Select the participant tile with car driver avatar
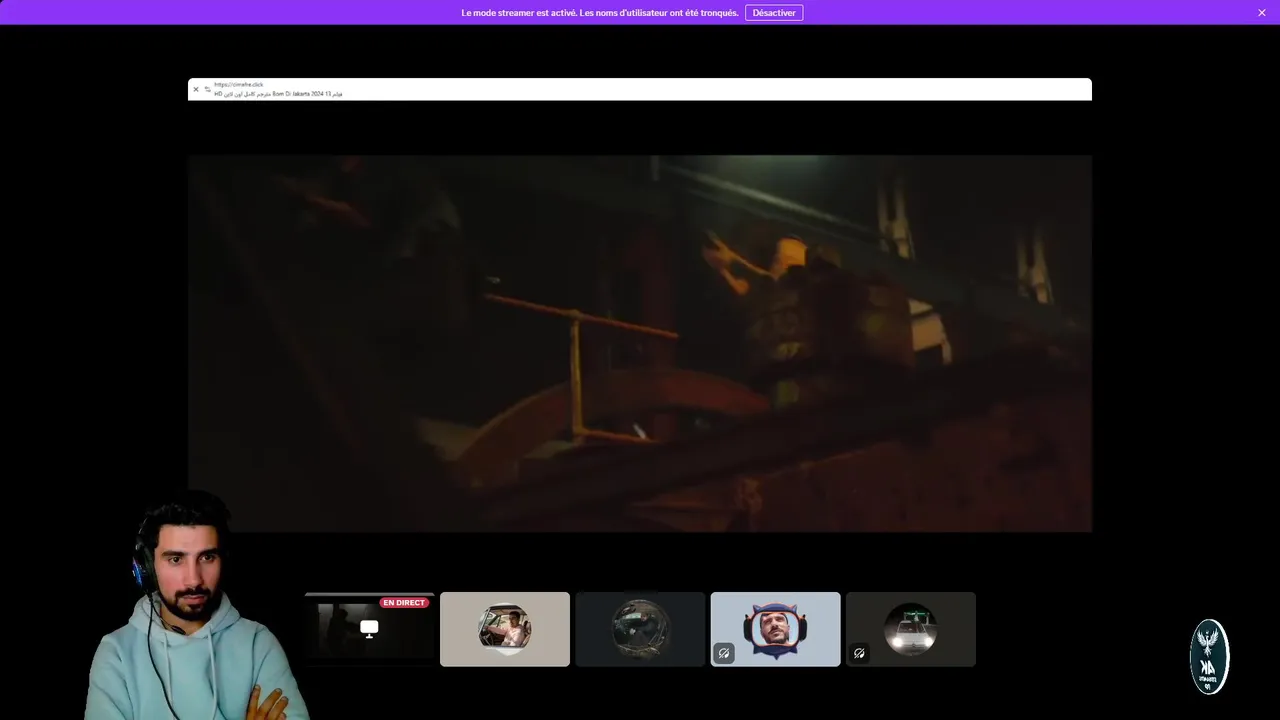 pyautogui.click(x=505, y=629)
